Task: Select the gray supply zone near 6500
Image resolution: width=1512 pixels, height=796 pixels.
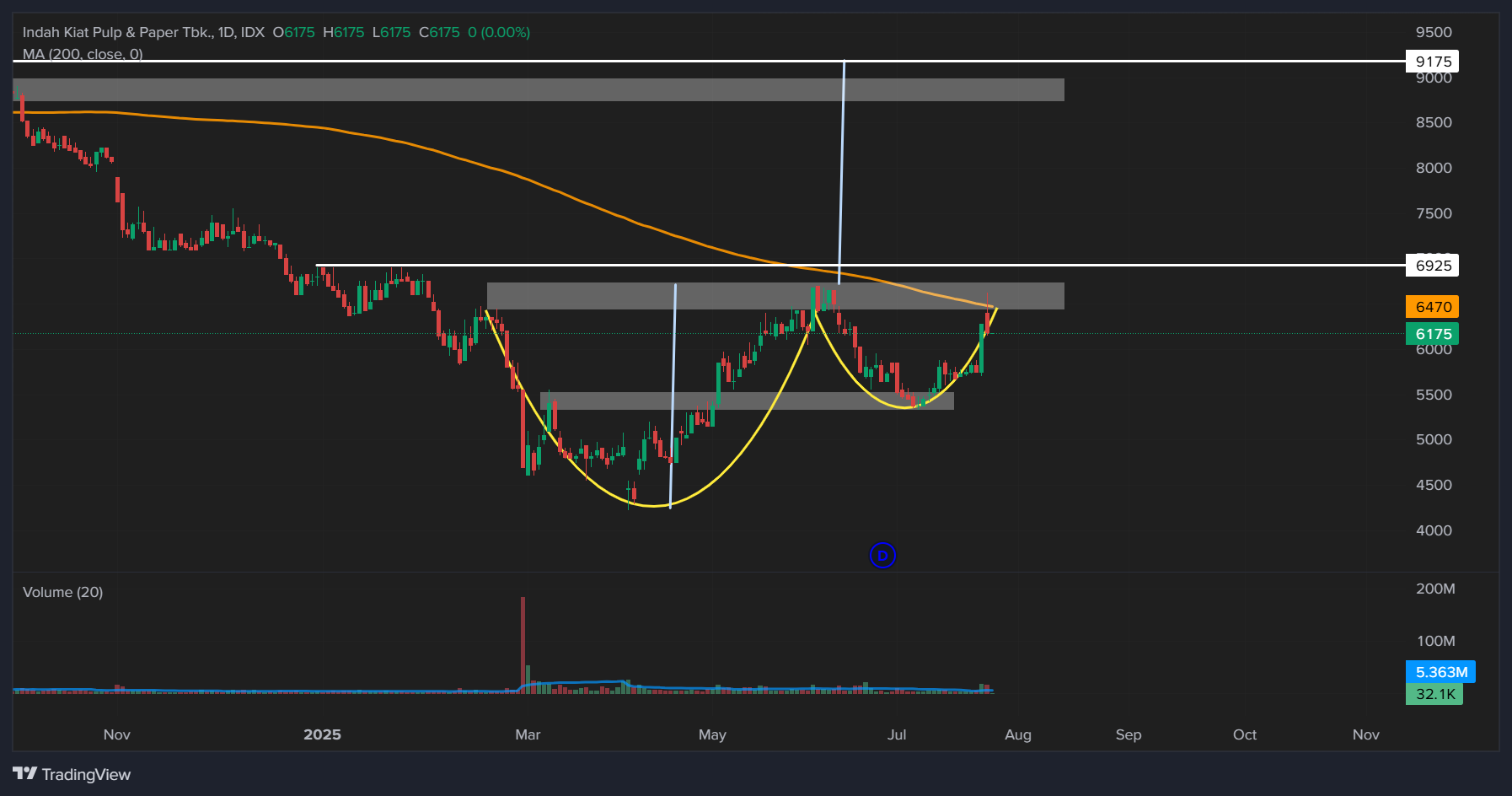Action: pos(775,296)
